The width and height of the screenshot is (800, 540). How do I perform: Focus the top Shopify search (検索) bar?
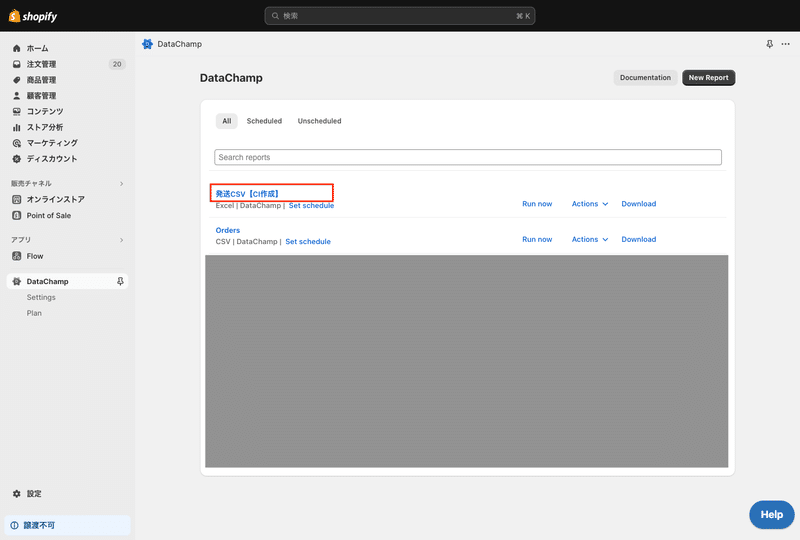click(x=399, y=16)
